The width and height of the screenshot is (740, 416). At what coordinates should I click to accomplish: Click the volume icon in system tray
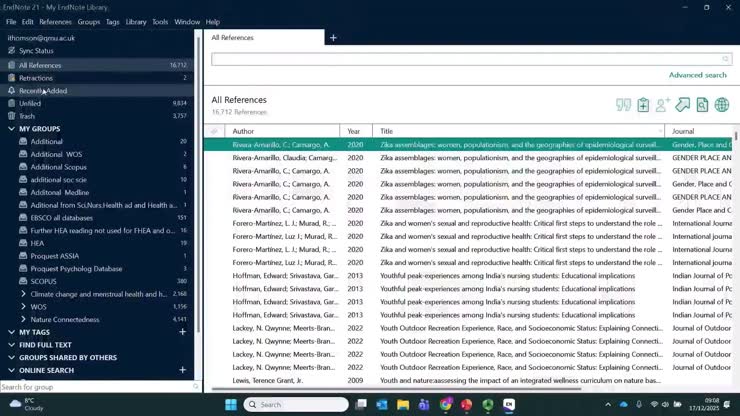click(x=665, y=404)
